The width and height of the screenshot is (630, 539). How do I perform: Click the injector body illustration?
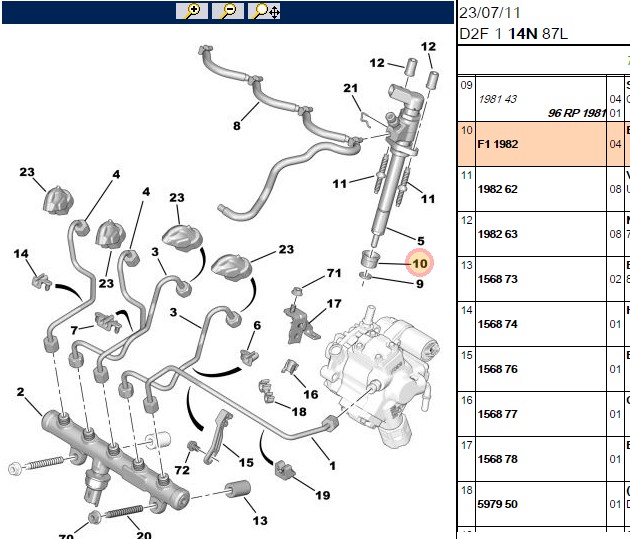pos(396,165)
